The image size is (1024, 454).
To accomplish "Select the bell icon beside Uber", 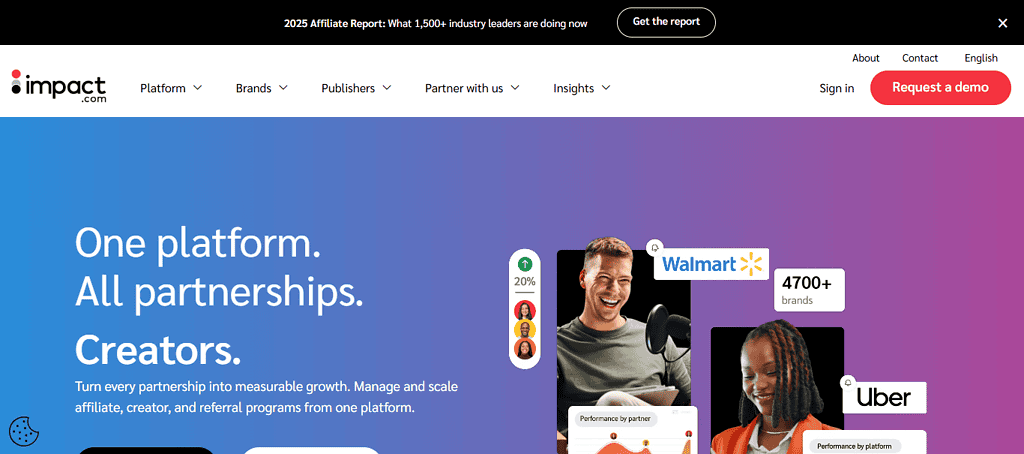I will point(848,382).
